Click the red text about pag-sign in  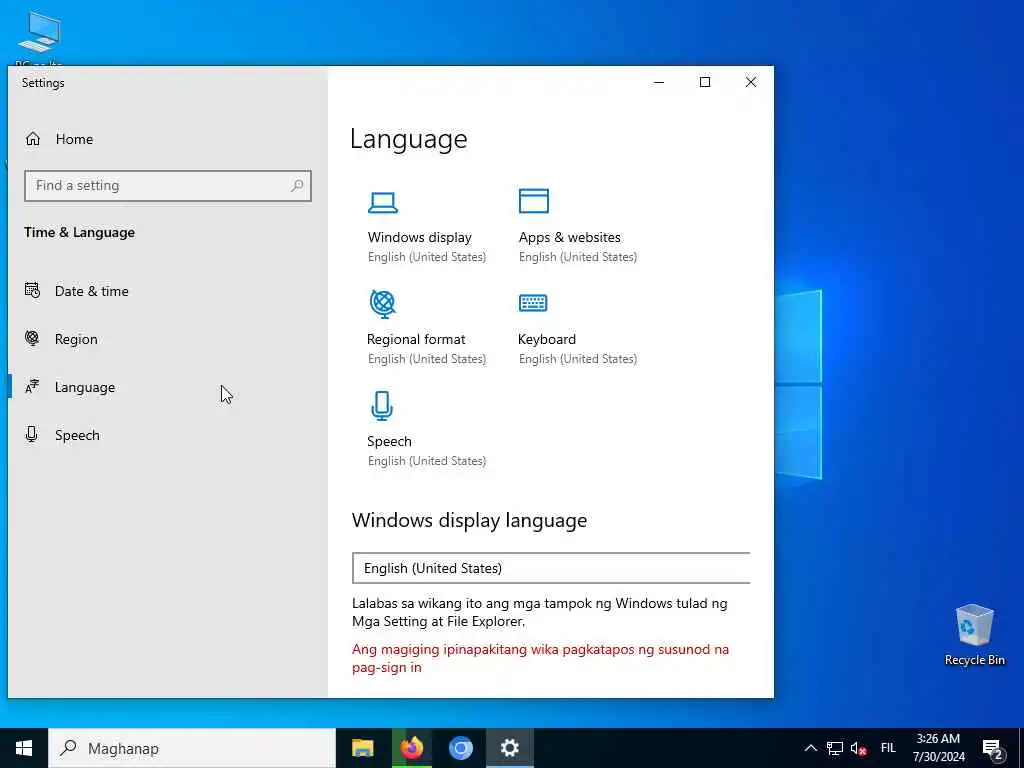point(541,658)
